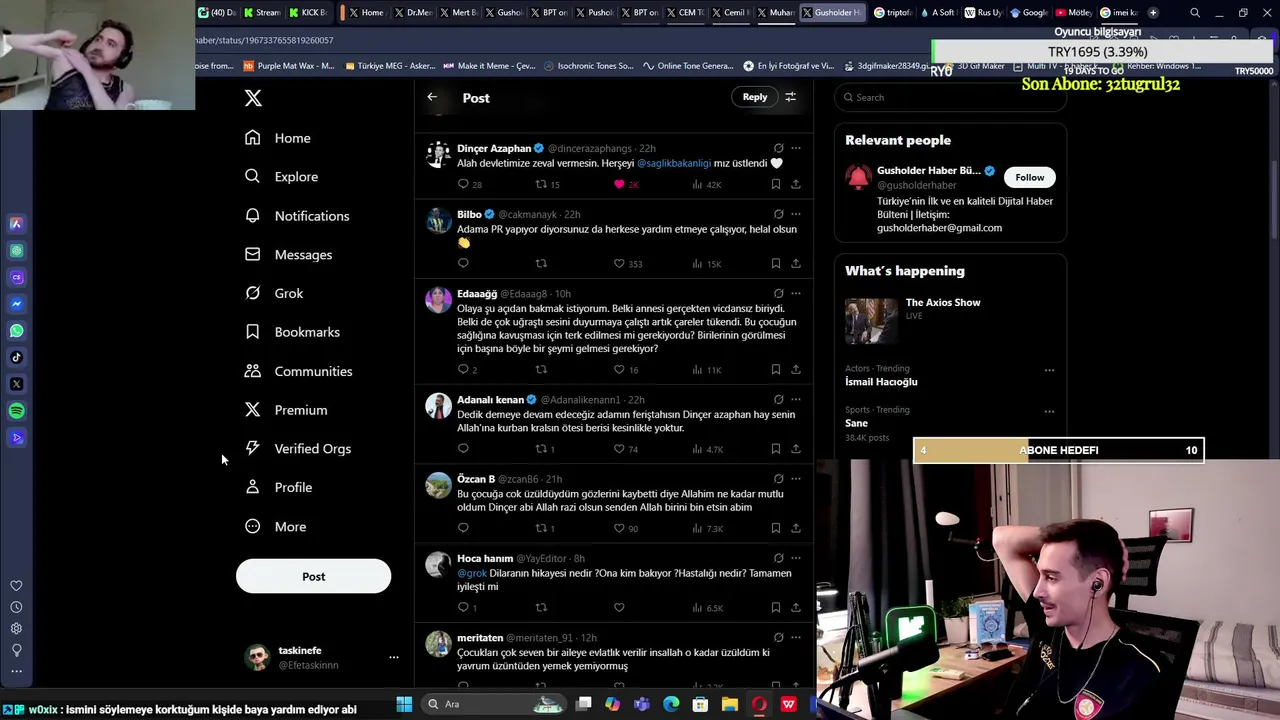
Task: Open browser sidebar settings gear
Action: point(16,628)
